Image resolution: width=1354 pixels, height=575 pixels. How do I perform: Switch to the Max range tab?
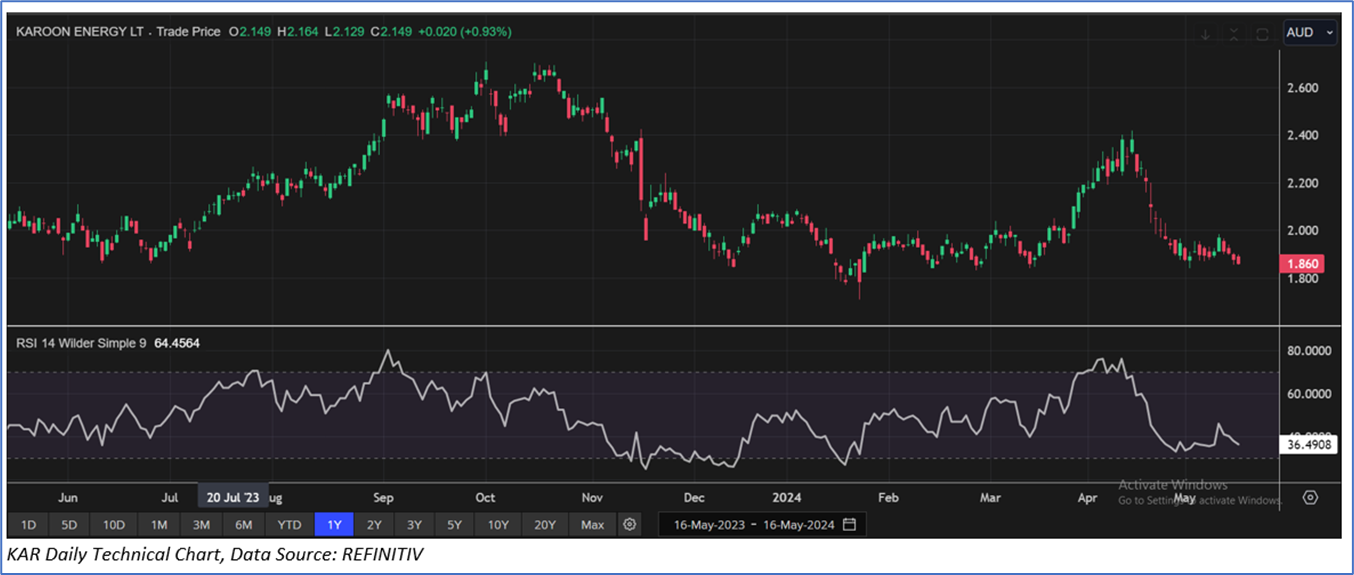[x=592, y=524]
